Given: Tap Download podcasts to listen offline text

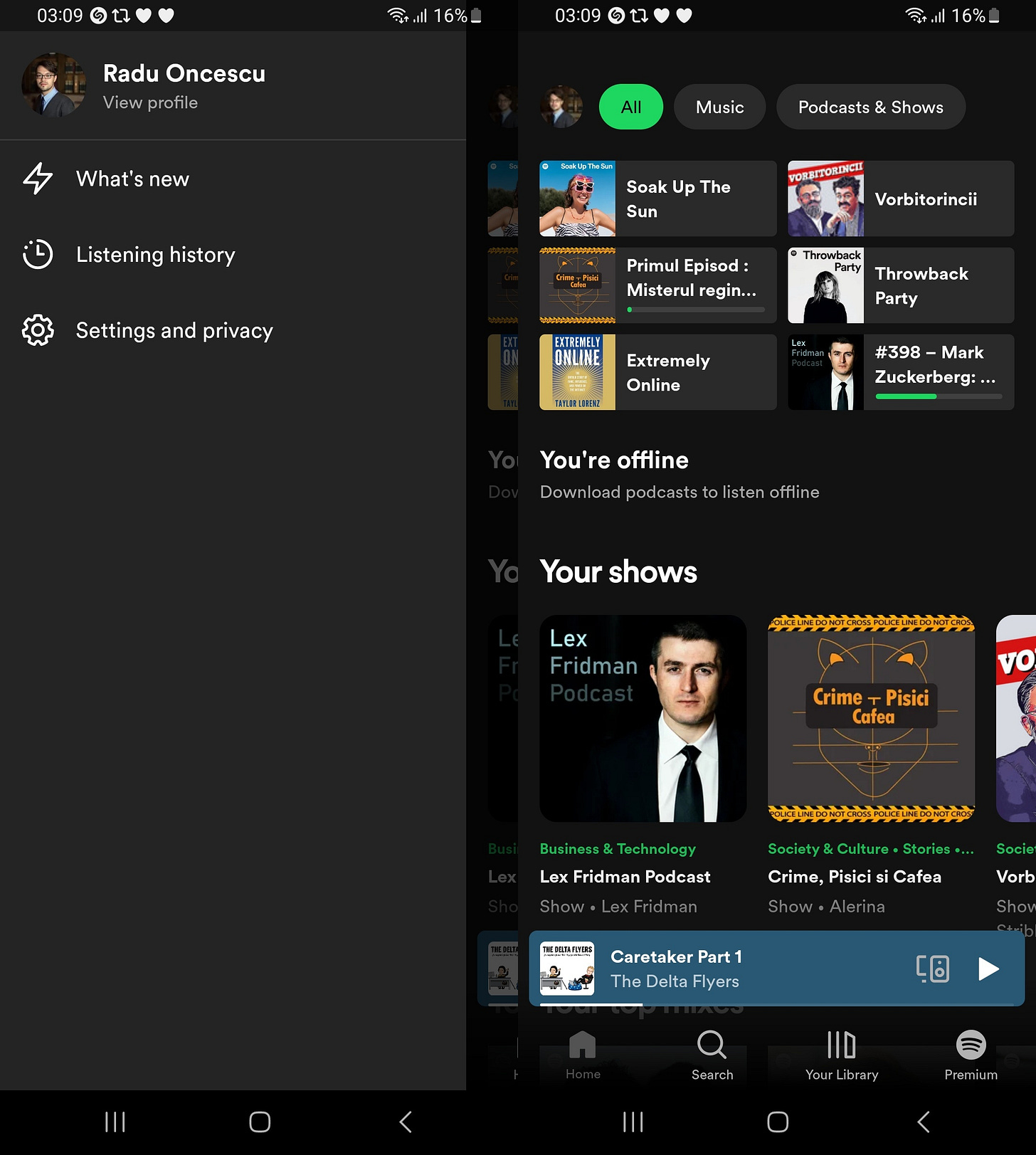Looking at the screenshot, I should click(680, 492).
